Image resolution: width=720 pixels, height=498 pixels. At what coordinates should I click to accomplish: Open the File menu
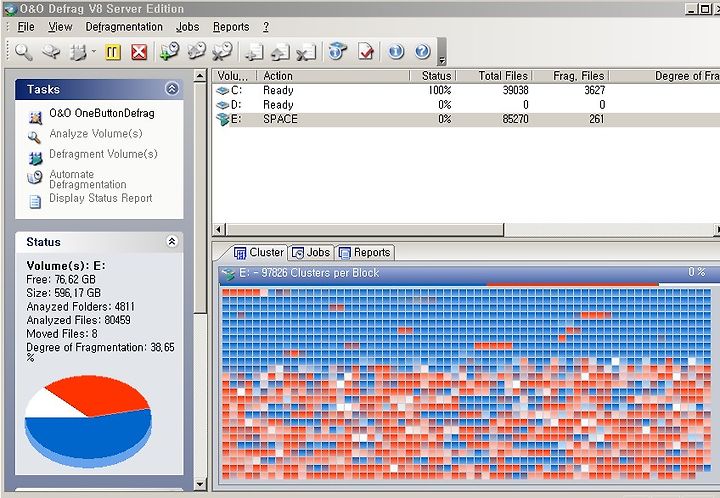[x=26, y=27]
